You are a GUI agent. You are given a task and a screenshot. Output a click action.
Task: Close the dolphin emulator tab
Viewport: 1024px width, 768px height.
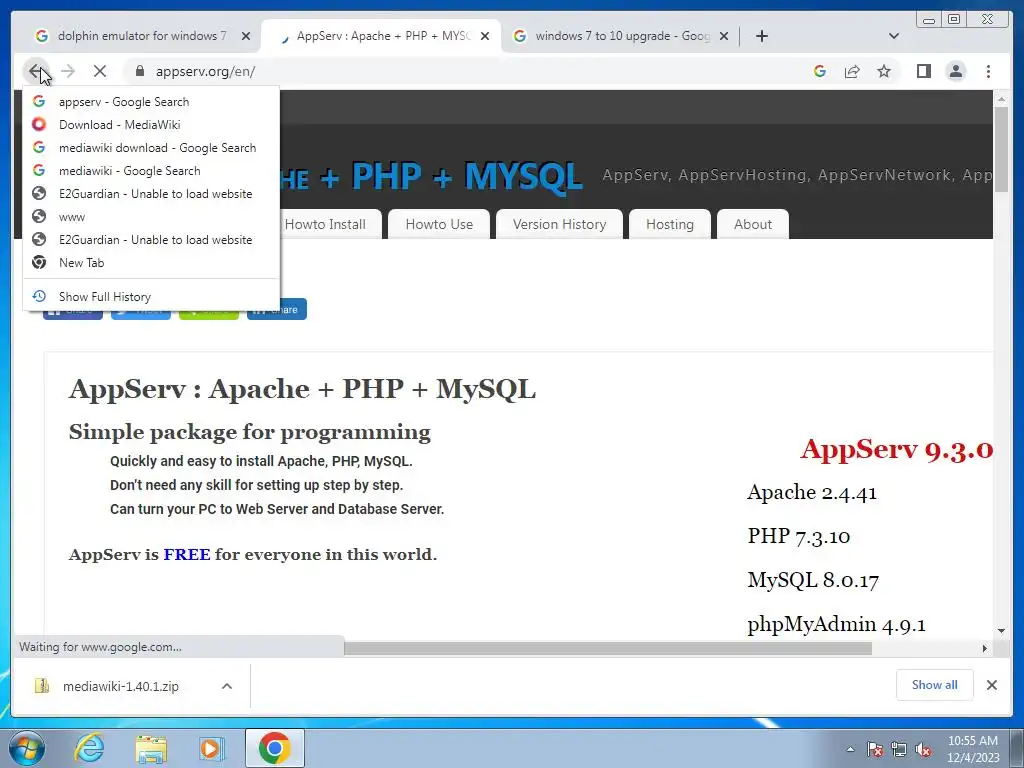246,36
